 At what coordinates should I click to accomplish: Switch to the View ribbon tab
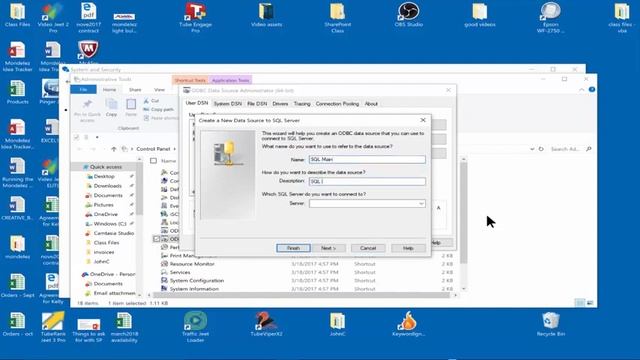[159, 90]
